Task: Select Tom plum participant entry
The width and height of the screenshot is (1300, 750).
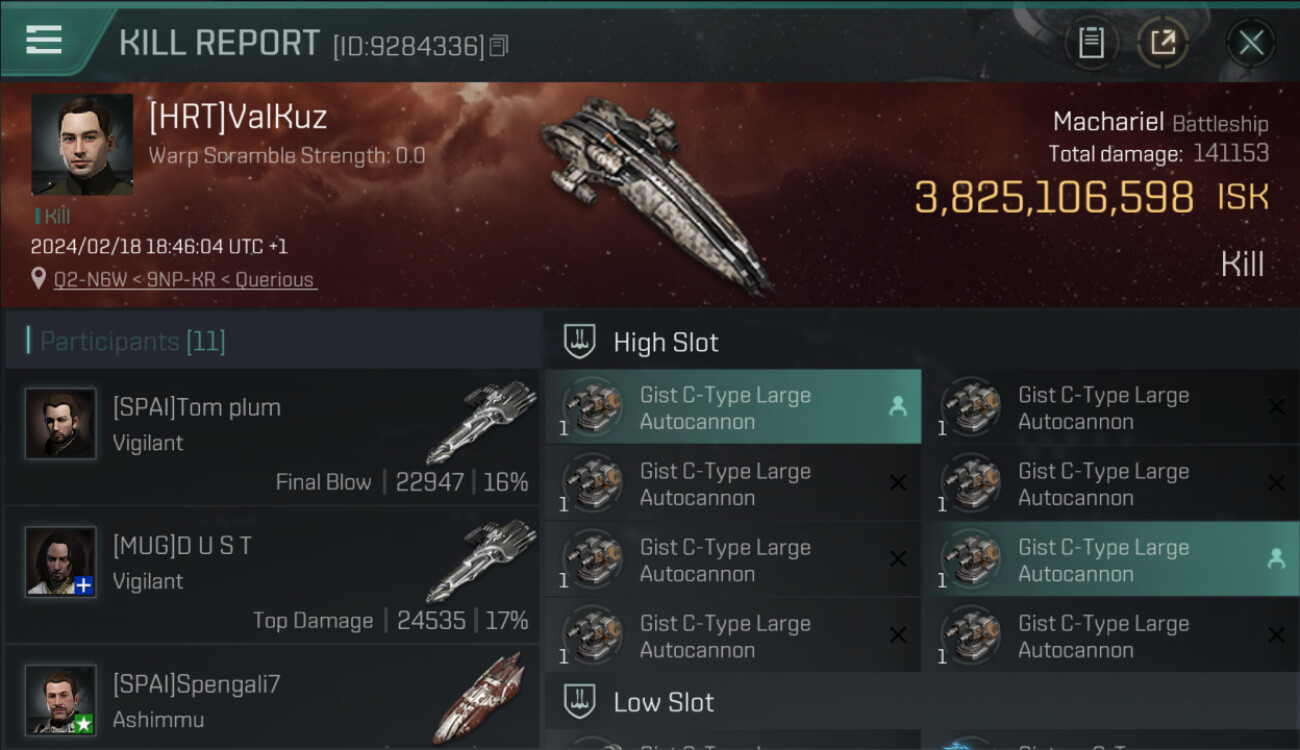Action: pyautogui.click(x=272, y=437)
